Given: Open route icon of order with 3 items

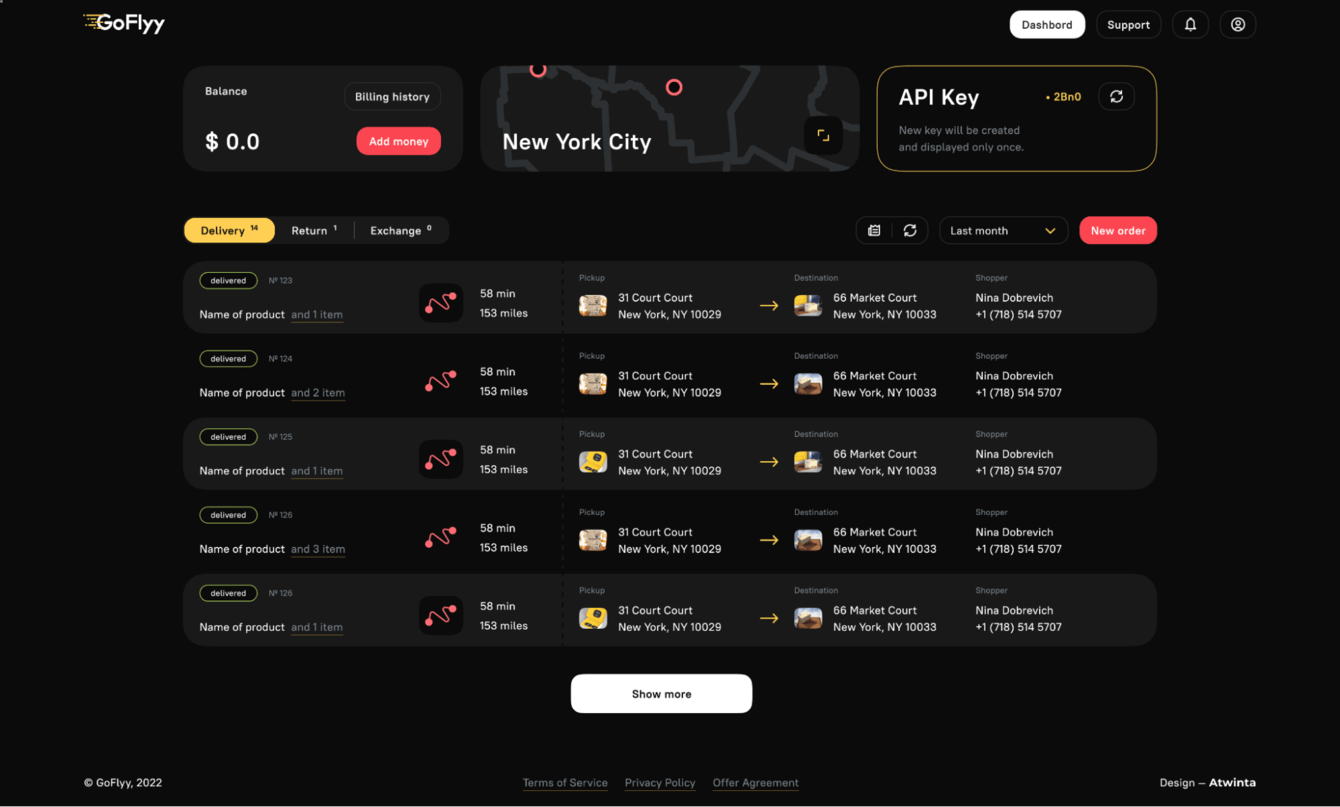Looking at the screenshot, I should [441, 537].
